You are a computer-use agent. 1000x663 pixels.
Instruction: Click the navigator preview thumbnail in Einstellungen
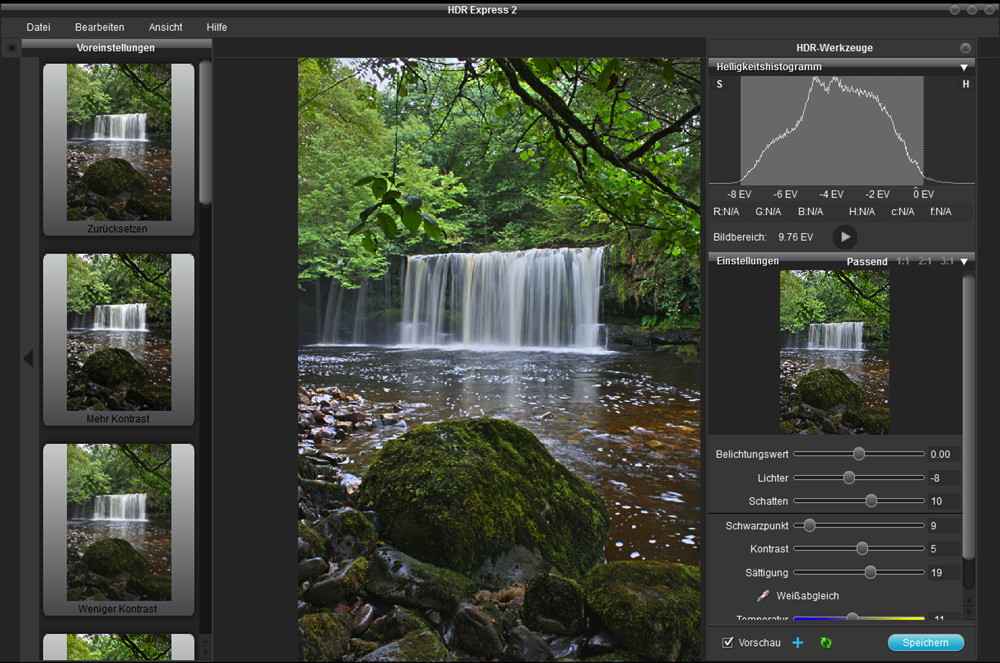pos(834,353)
